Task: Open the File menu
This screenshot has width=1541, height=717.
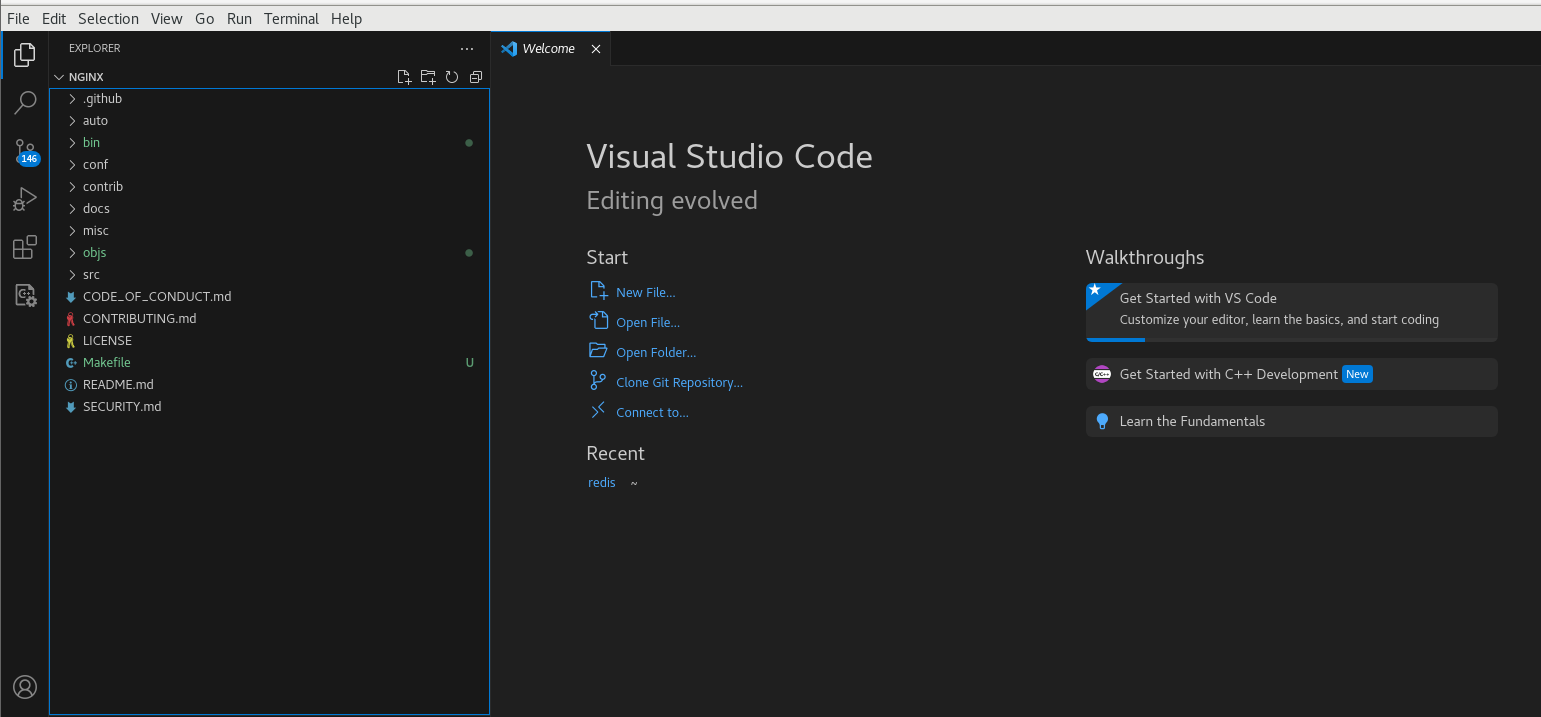Action: pyautogui.click(x=18, y=18)
